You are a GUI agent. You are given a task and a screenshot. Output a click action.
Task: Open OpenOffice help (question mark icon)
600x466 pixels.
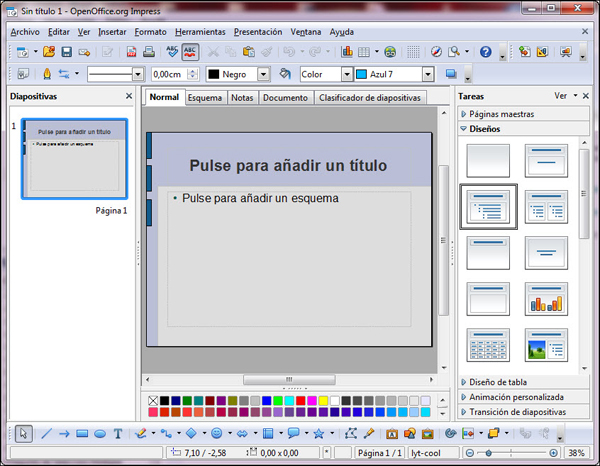tap(486, 52)
